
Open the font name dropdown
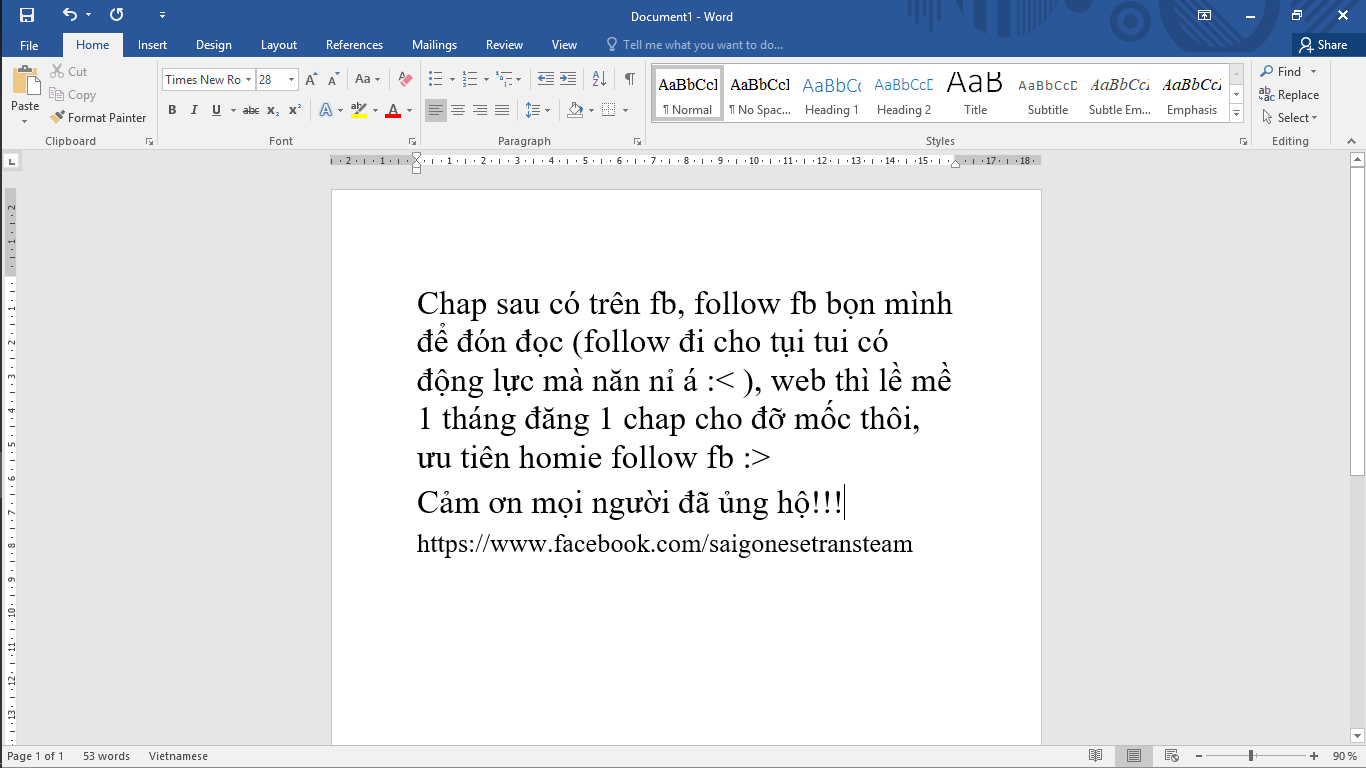[248, 80]
